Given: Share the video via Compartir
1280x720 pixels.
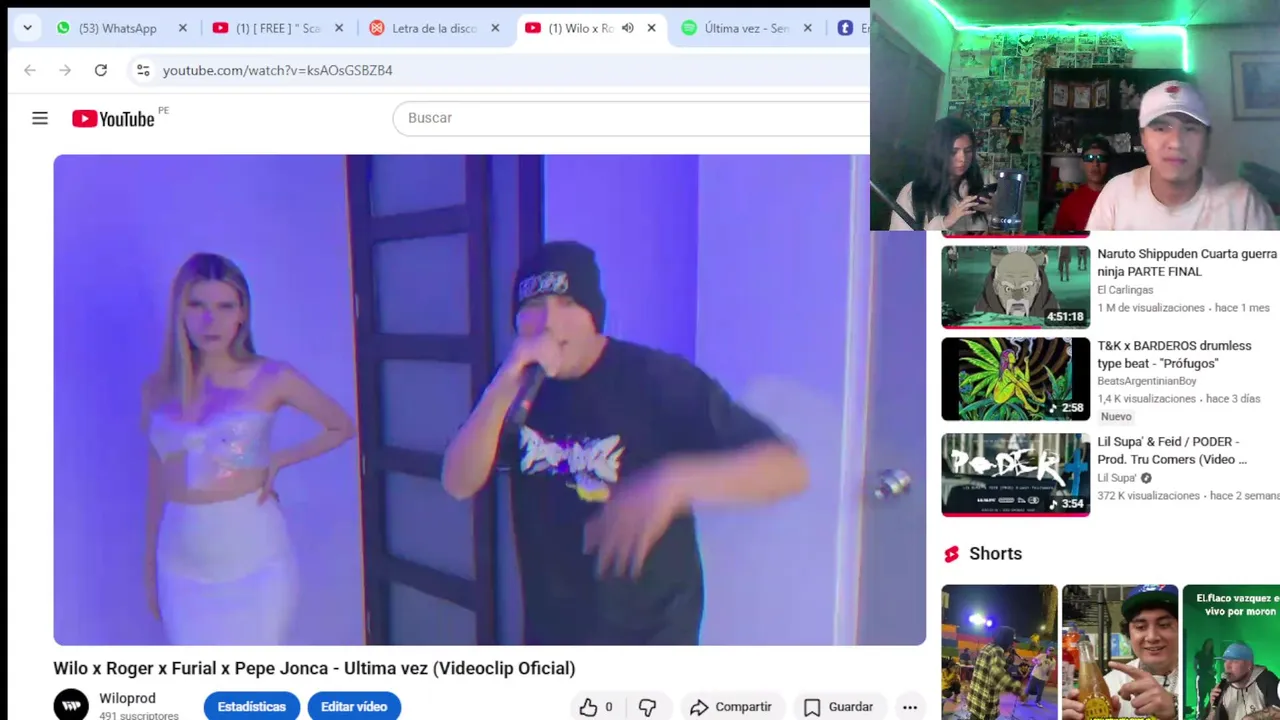Looking at the screenshot, I should 731,707.
